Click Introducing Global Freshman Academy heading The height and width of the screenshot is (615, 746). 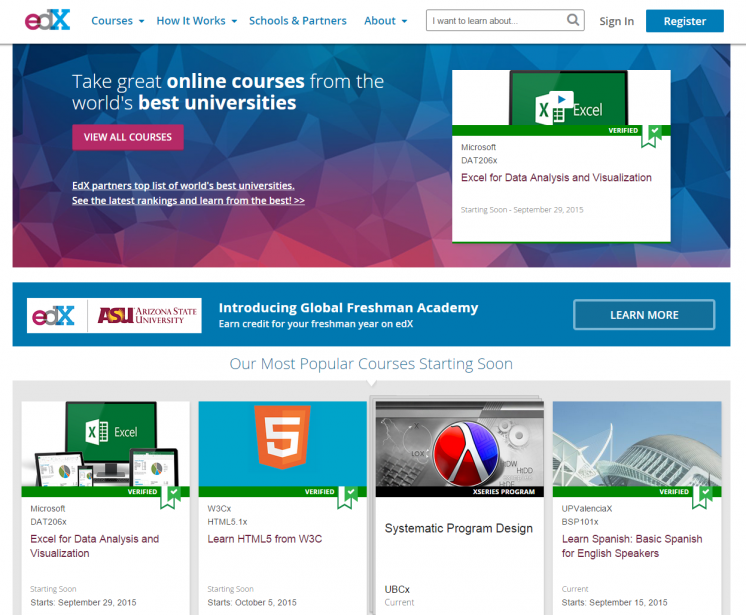pos(348,308)
